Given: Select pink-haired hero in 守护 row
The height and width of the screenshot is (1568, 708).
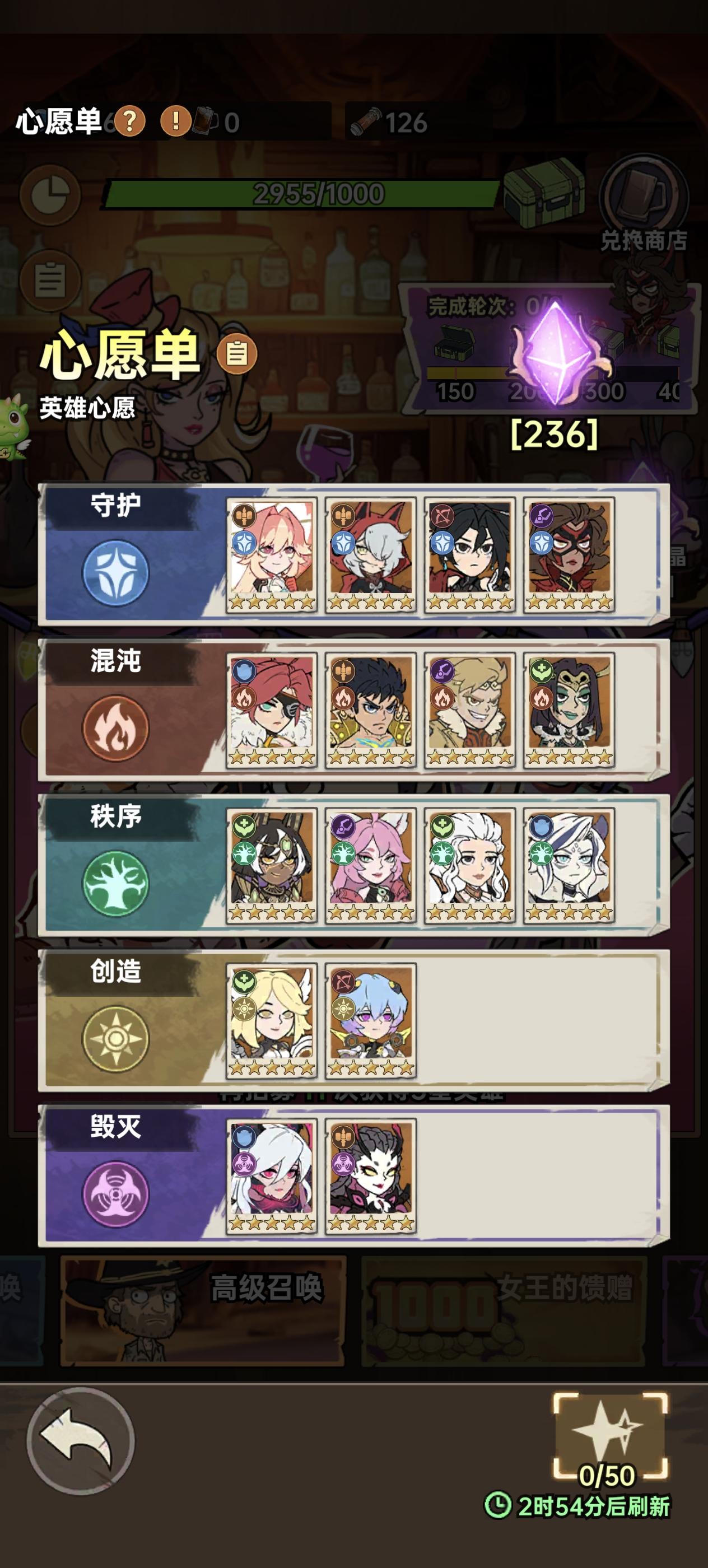Looking at the screenshot, I should (272, 554).
